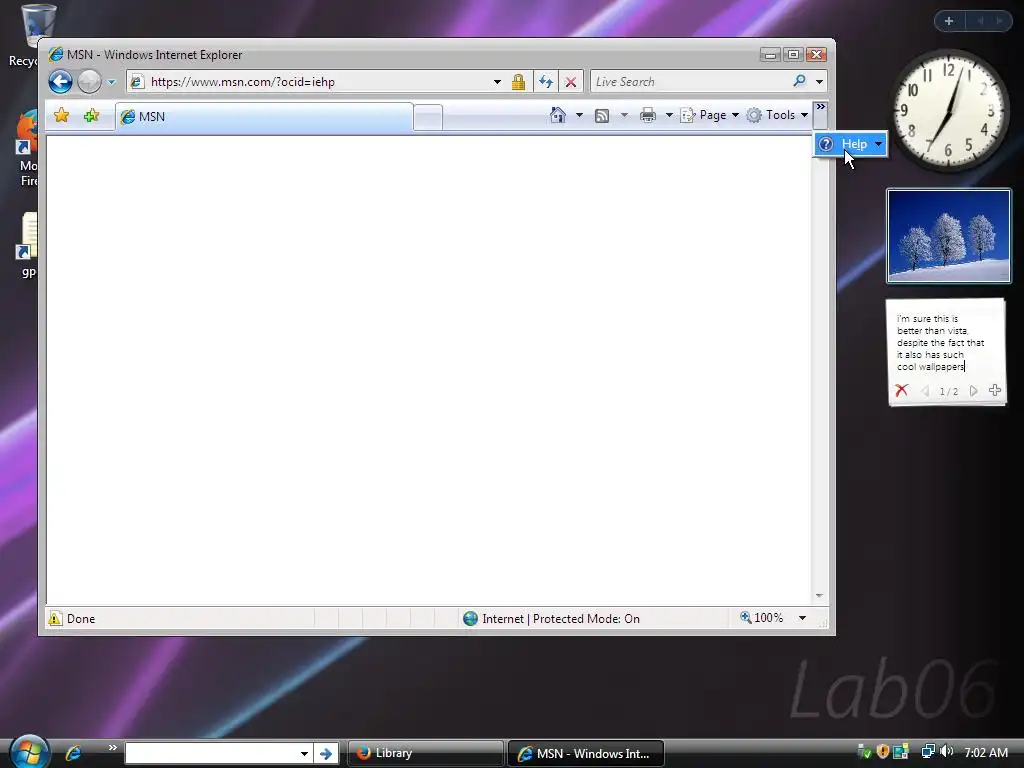Open the Page menu
The width and height of the screenshot is (1024, 768).
[710, 115]
